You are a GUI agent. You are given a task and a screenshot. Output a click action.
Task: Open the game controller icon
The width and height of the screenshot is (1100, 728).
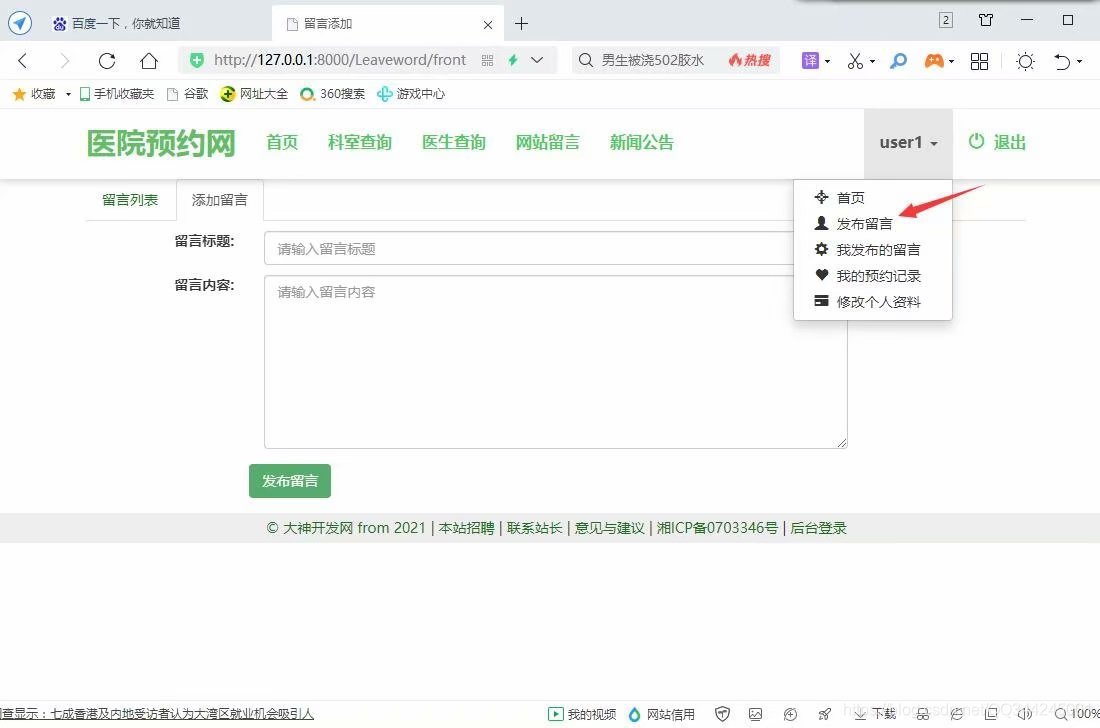click(x=934, y=61)
